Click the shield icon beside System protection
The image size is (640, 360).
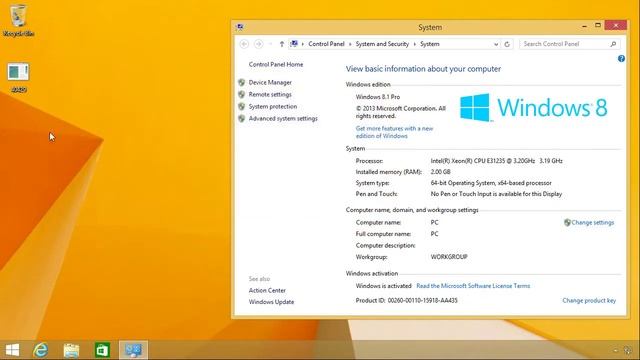[242, 107]
